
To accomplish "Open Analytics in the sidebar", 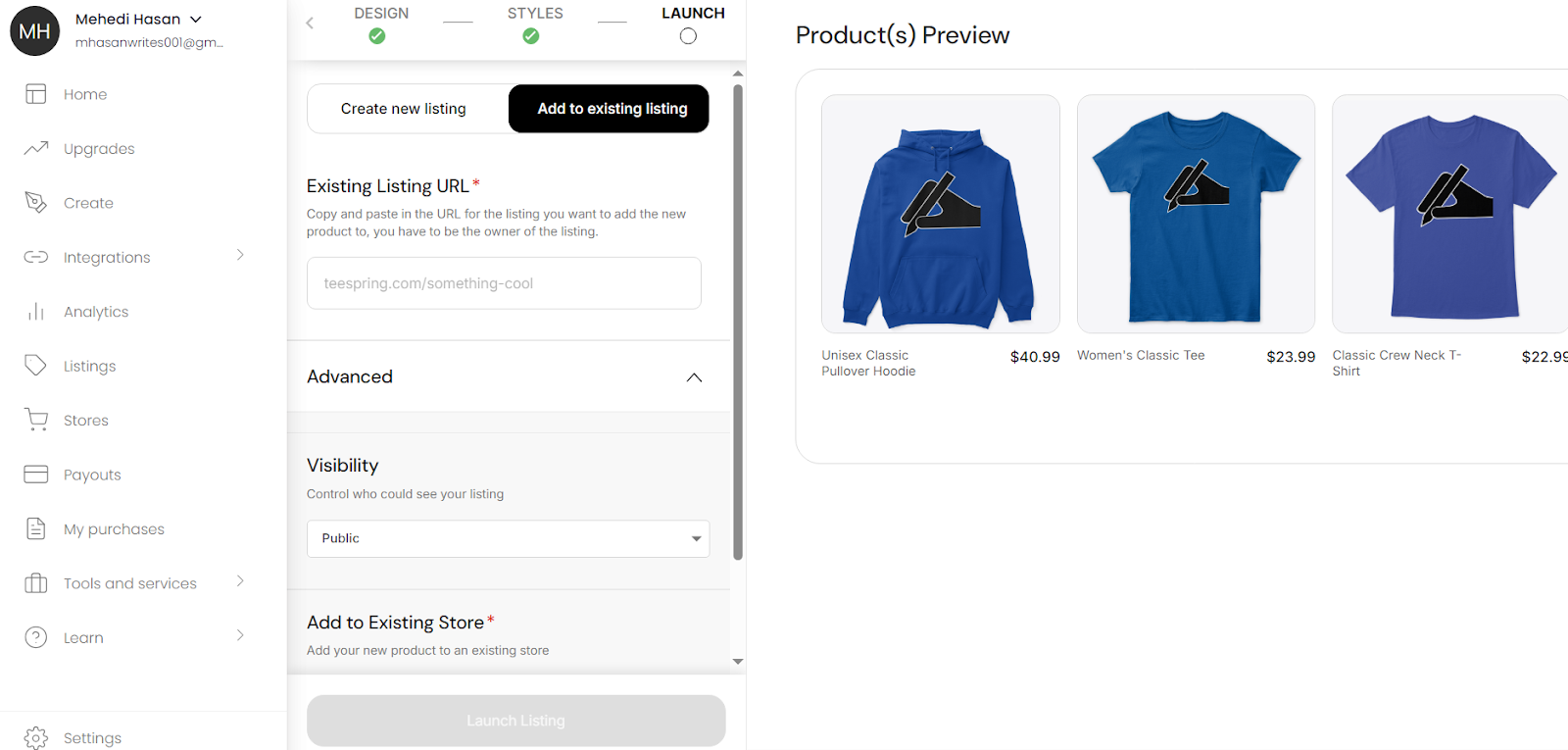I will pyautogui.click(x=96, y=312).
